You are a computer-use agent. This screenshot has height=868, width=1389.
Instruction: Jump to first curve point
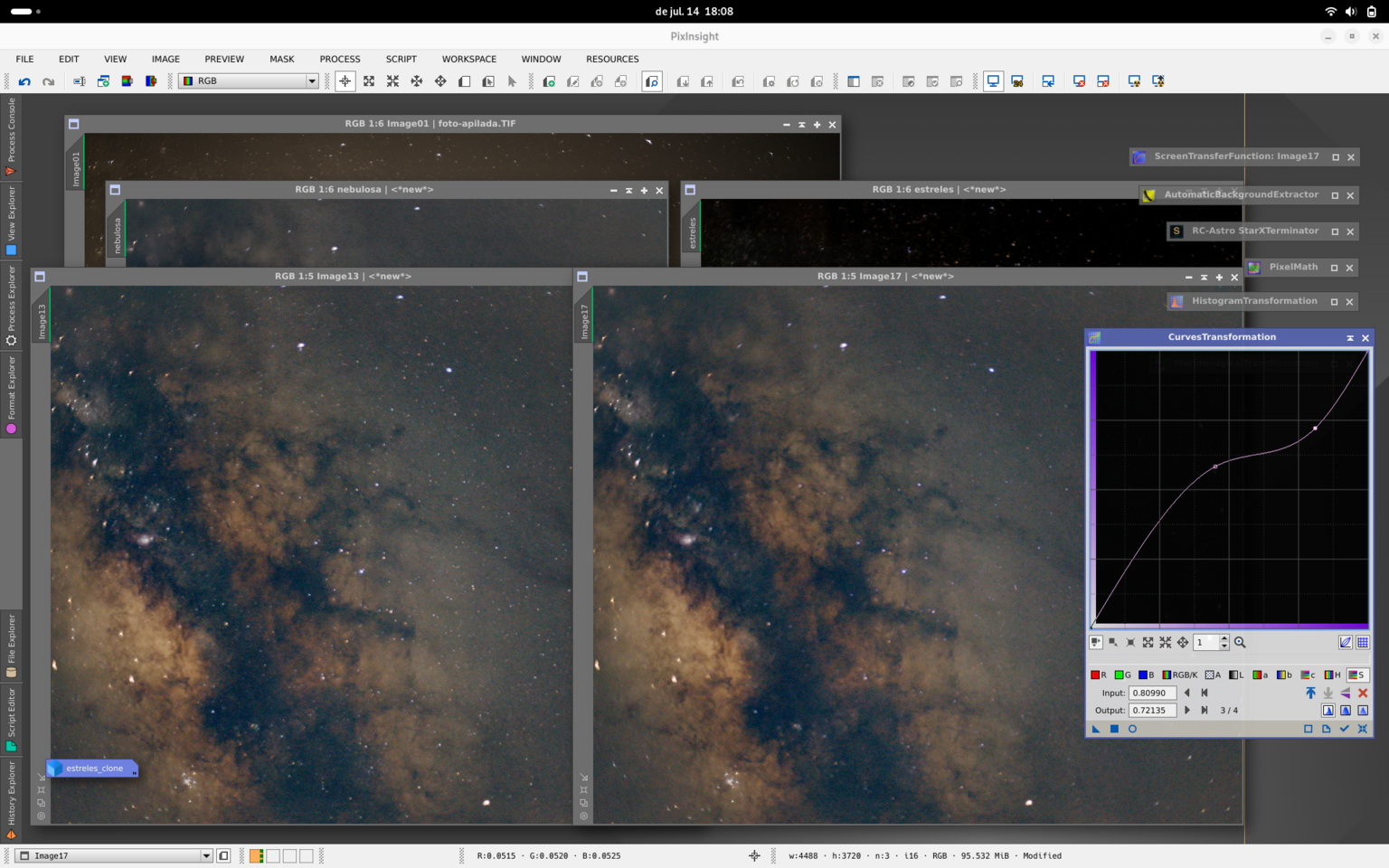[1205, 693]
